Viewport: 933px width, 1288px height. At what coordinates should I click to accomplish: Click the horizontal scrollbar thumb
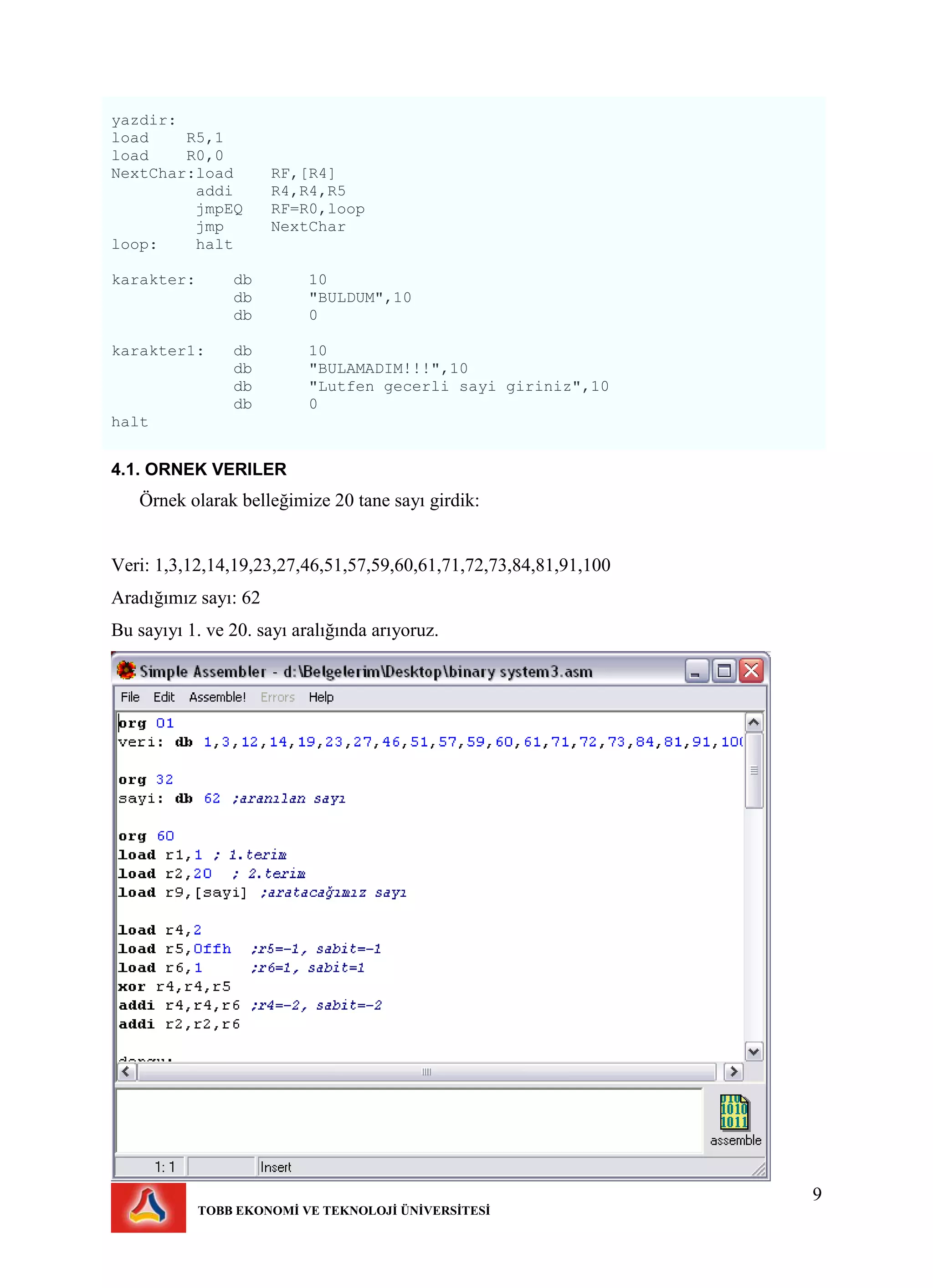[427, 1072]
